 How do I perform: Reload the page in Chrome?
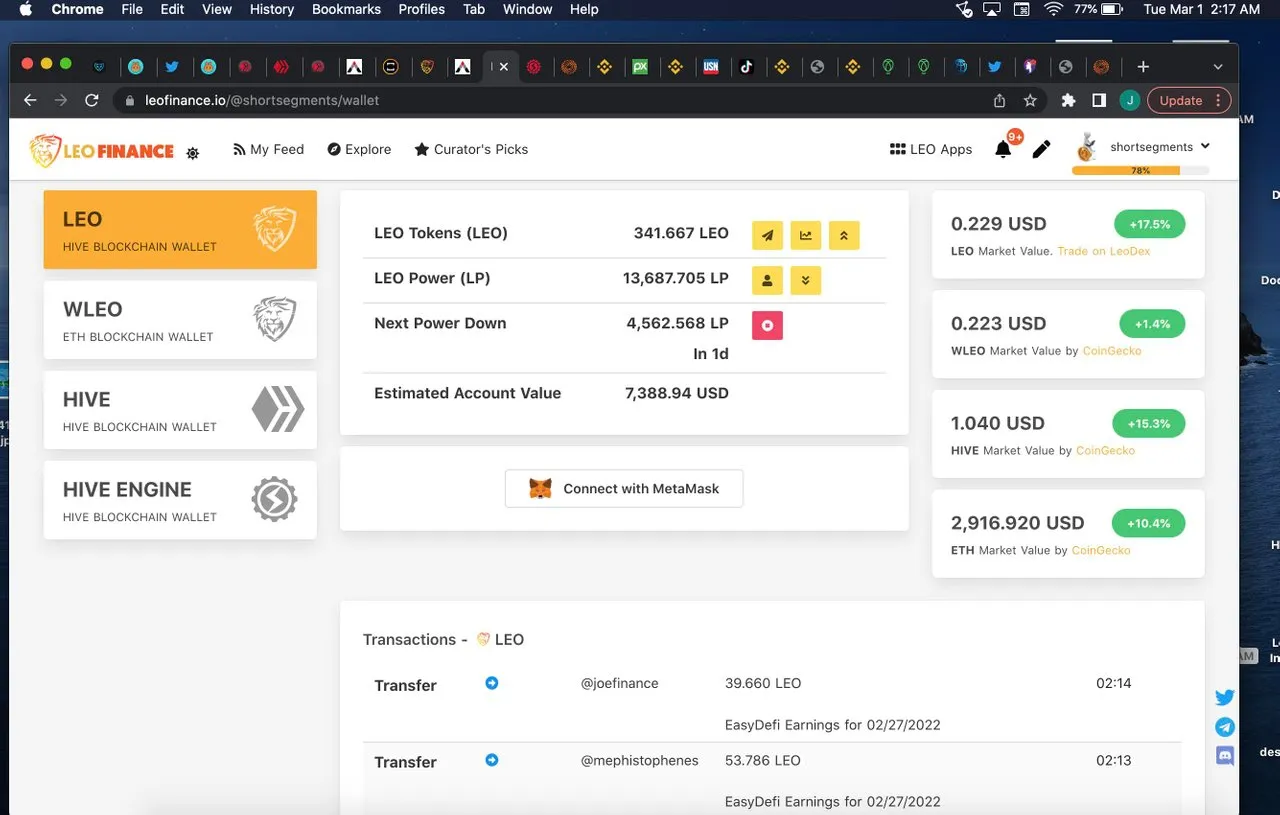[92, 100]
